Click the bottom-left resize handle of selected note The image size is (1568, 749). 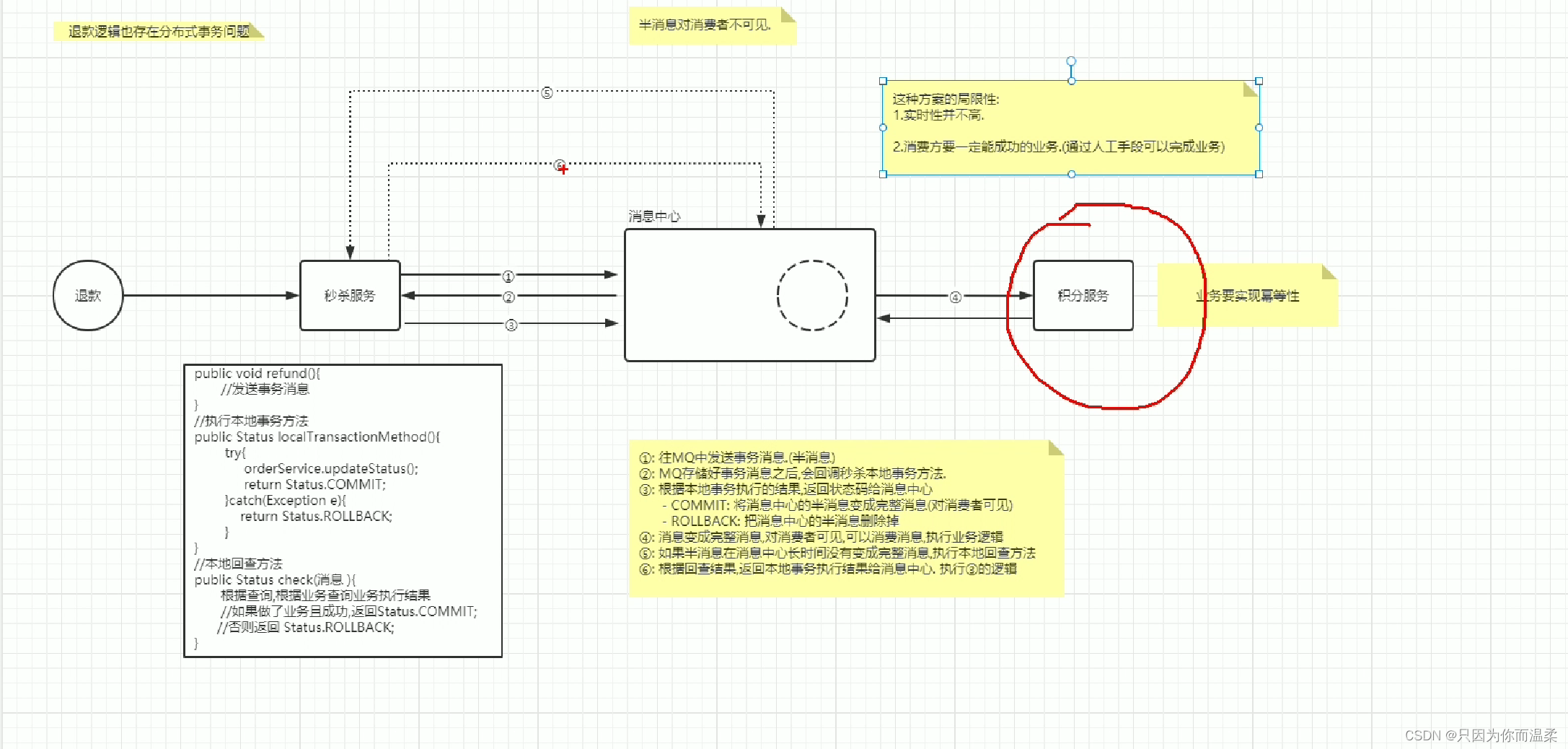click(x=883, y=174)
